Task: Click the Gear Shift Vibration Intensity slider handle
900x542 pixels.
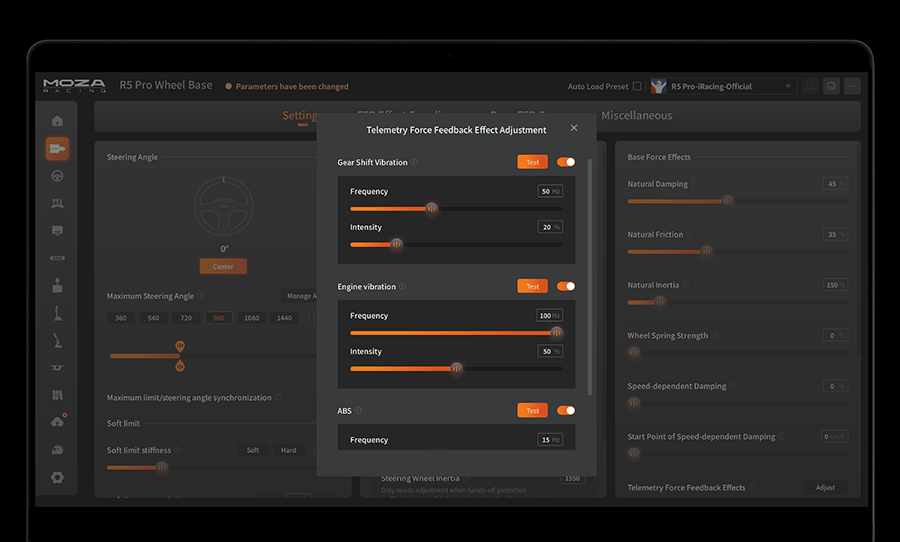Action: point(396,244)
